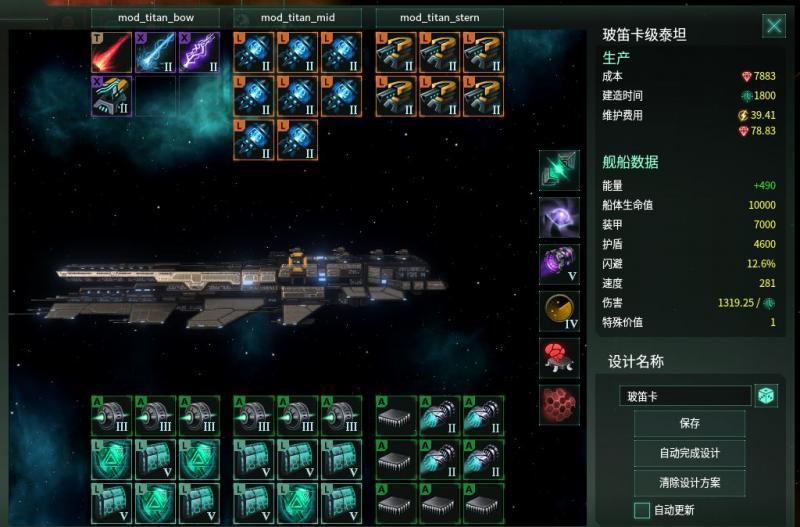Image resolution: width=800 pixels, height=527 pixels.
Task: Click the blue lightning X-slot weapon
Action: click(156, 53)
